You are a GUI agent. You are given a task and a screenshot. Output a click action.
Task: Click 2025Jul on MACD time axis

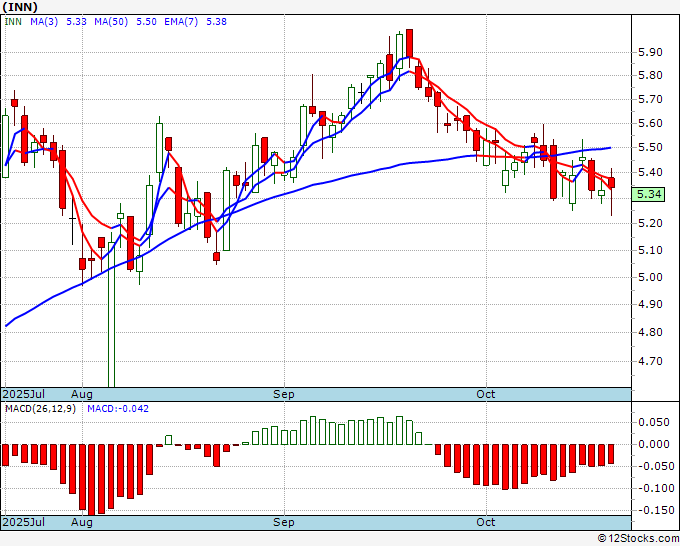[23, 522]
